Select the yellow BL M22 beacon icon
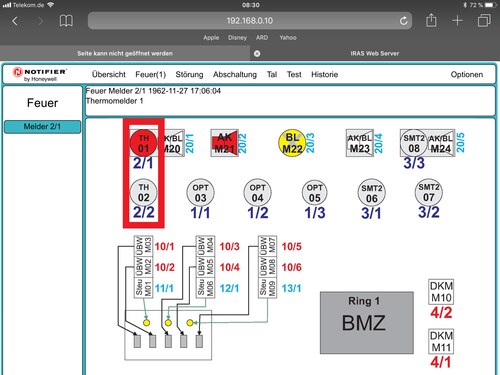This screenshot has height=375, width=500. click(x=292, y=143)
